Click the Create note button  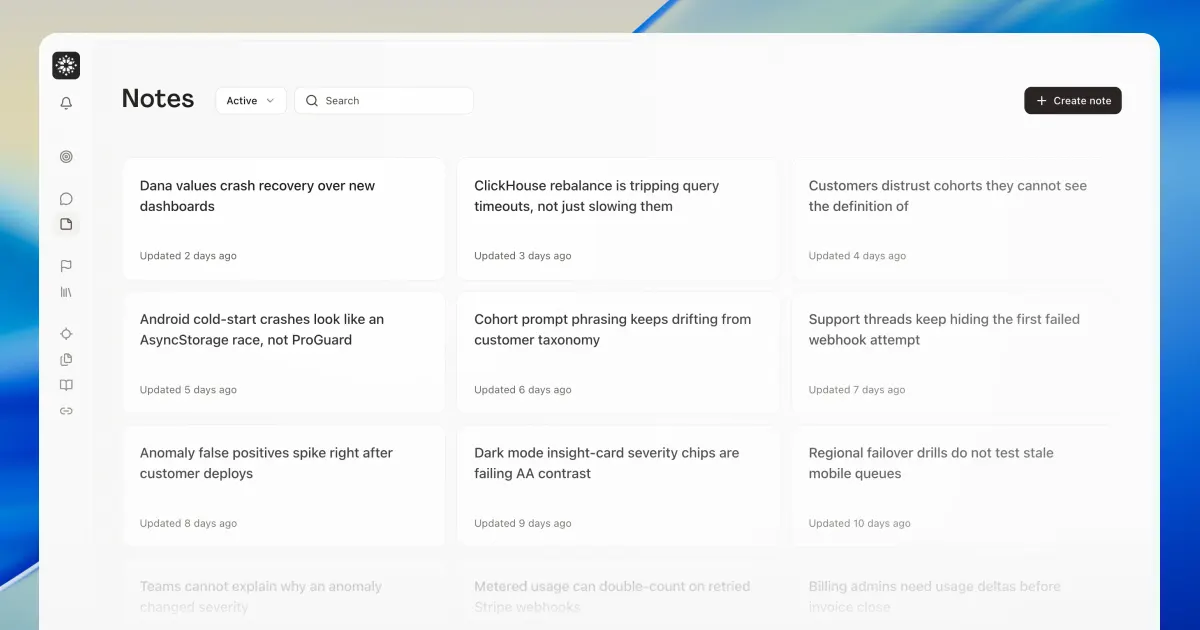point(1073,101)
